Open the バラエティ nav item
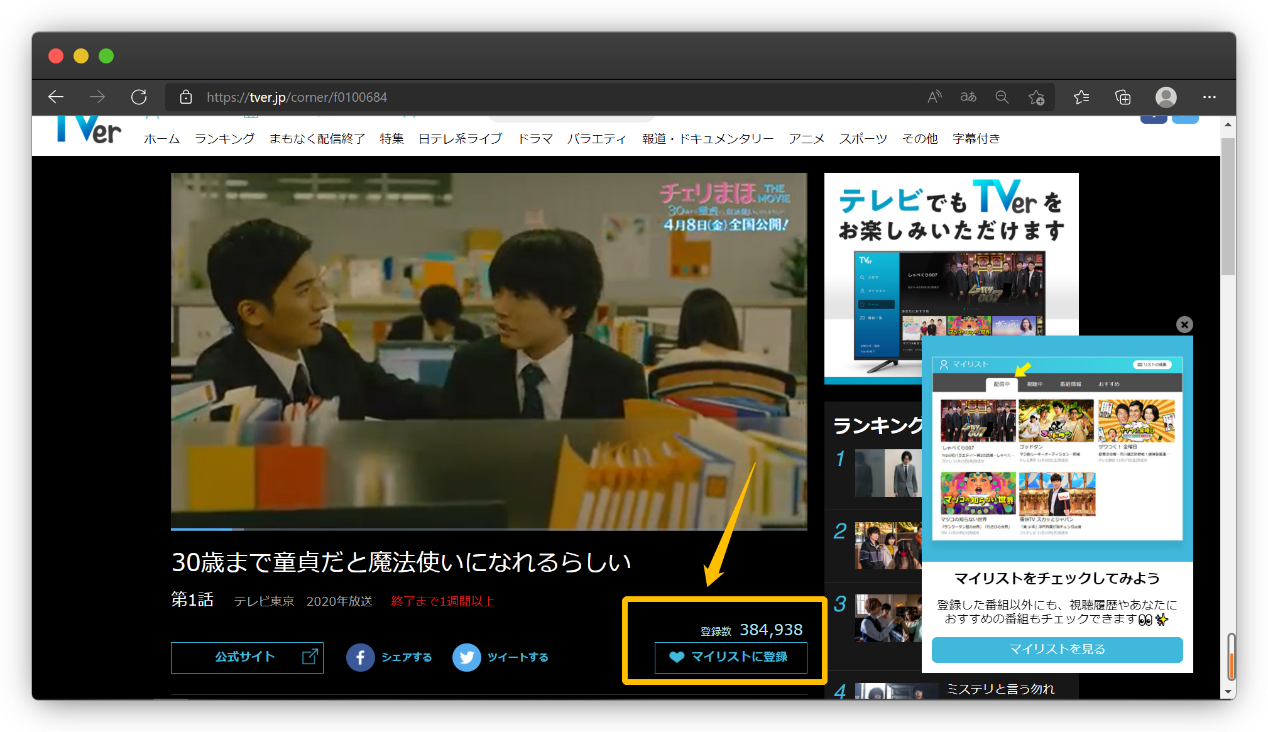This screenshot has width=1268, height=732. (597, 139)
